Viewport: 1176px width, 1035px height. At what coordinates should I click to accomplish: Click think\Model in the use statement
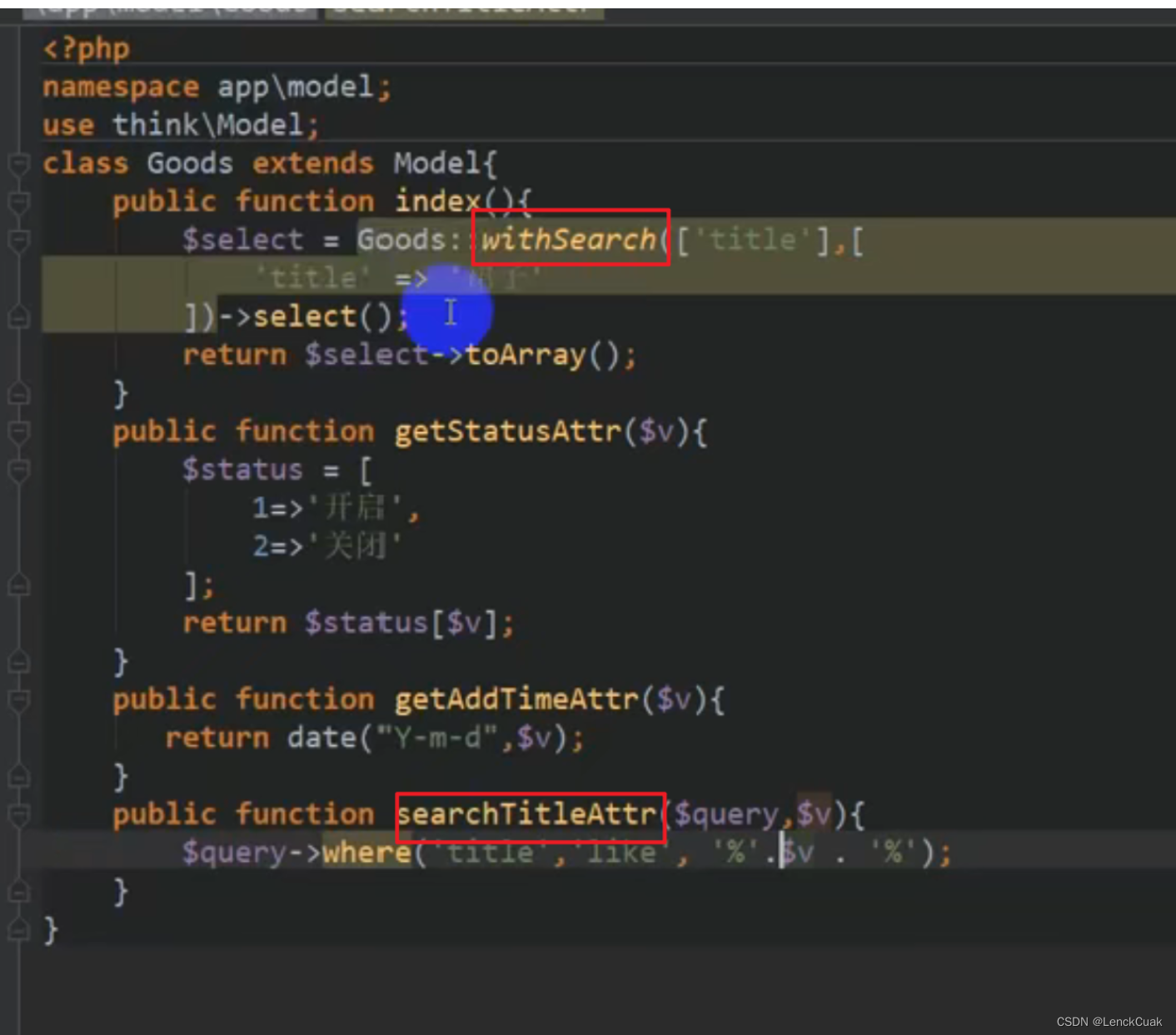pos(207,125)
